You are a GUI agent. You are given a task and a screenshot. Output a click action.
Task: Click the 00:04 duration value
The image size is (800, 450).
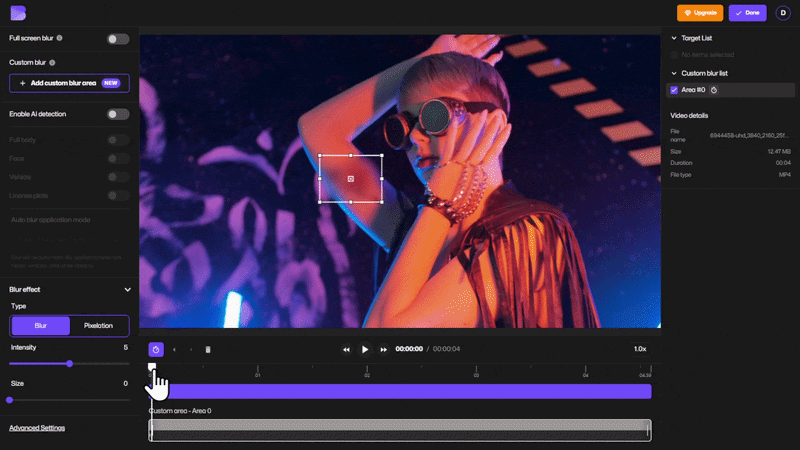(783, 163)
